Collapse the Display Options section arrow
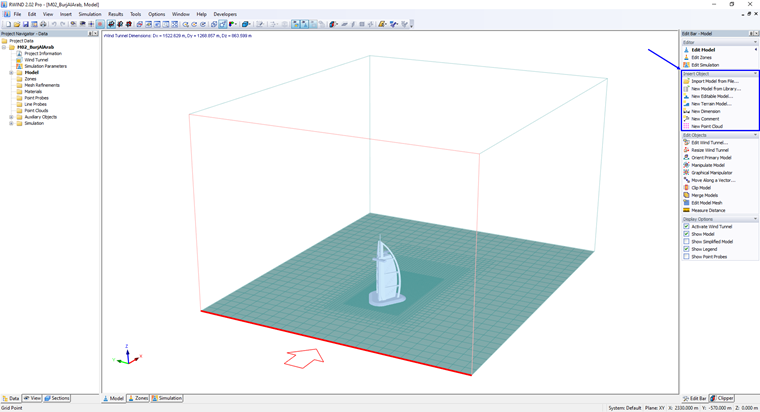Viewport: 760px width, 412px height. [755, 219]
